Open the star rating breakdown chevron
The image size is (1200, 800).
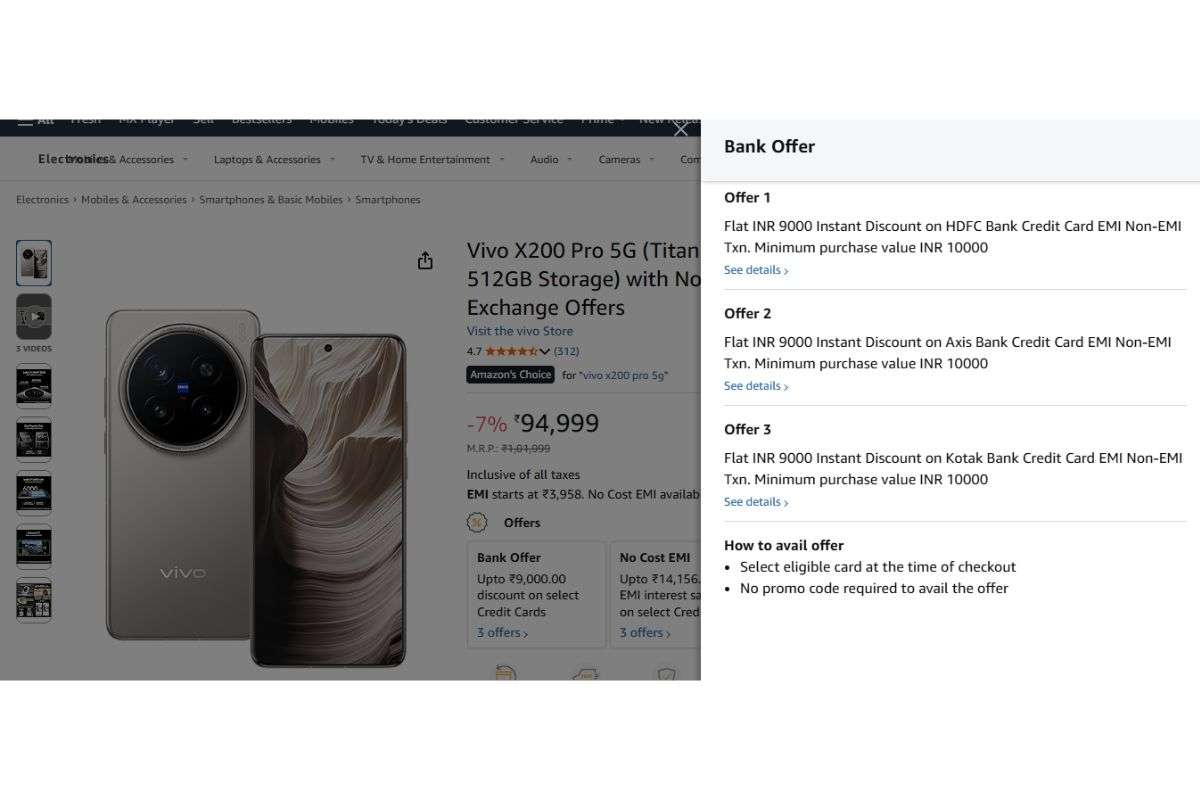pyautogui.click(x=545, y=351)
